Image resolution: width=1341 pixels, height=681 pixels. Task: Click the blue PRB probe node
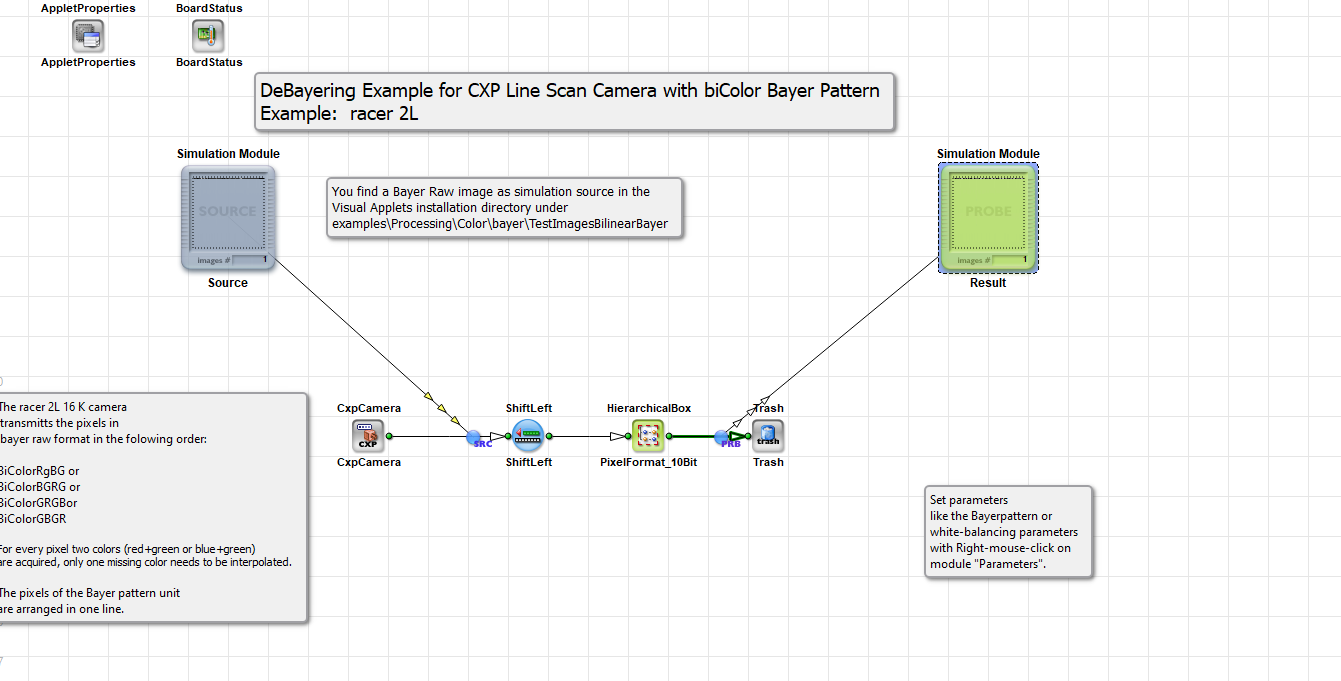tap(723, 437)
